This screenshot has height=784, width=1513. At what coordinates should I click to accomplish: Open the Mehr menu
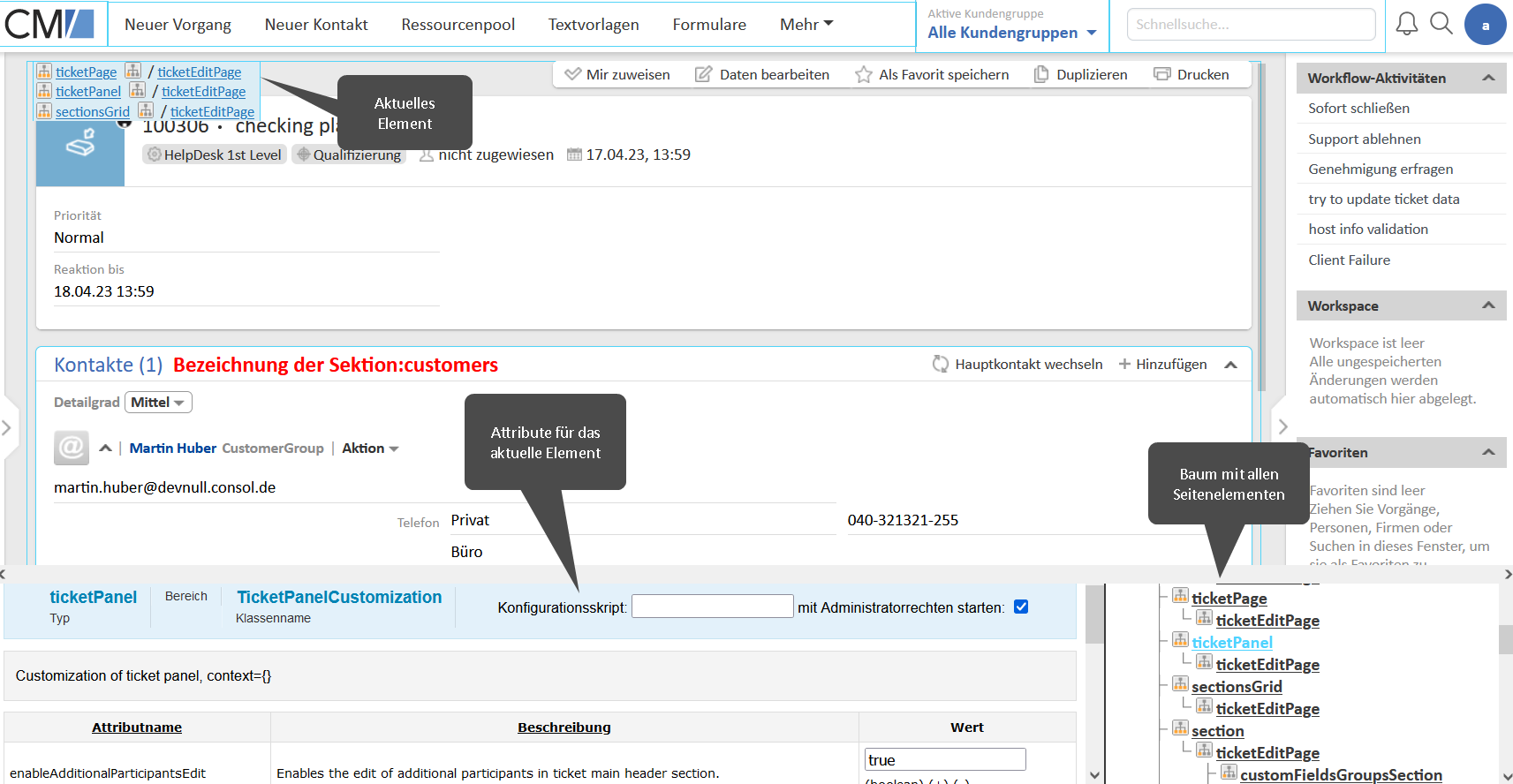point(806,25)
